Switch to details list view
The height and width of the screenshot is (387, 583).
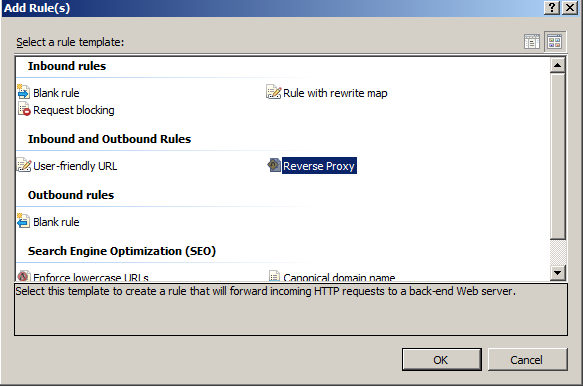click(x=532, y=42)
